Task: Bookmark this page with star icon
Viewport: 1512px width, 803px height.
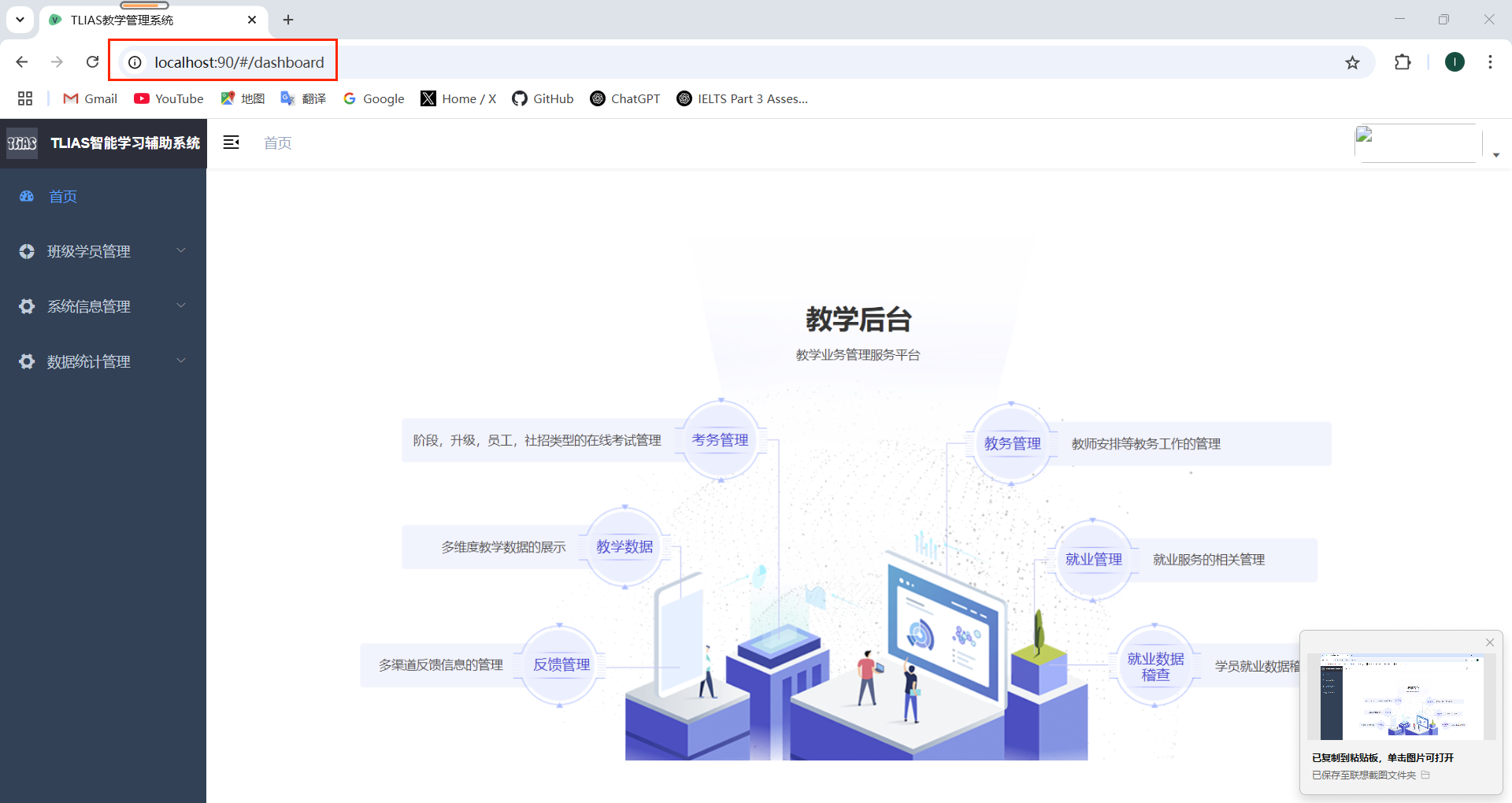Action: [1352, 62]
